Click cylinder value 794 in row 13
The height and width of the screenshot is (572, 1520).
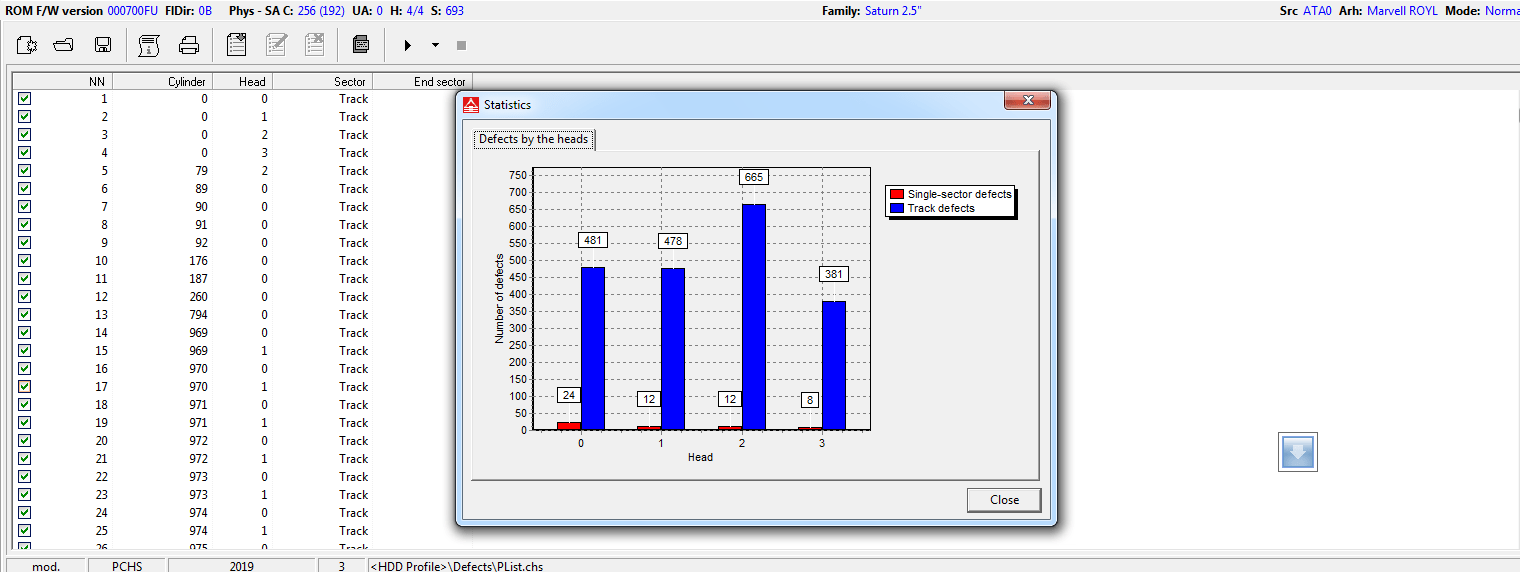point(197,315)
